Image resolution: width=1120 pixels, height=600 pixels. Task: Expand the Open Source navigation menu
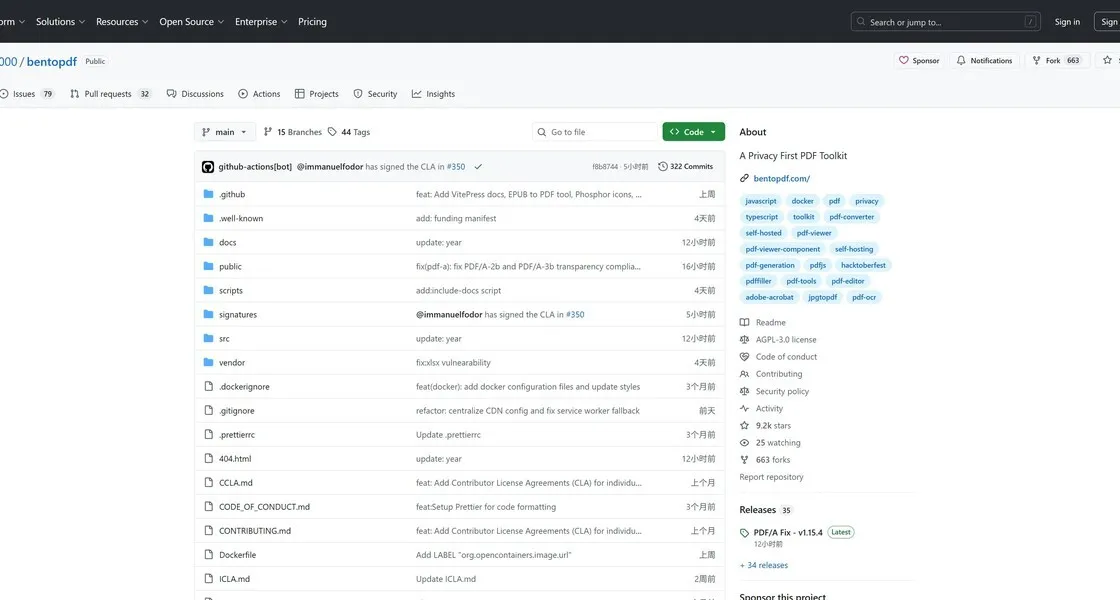point(192,22)
